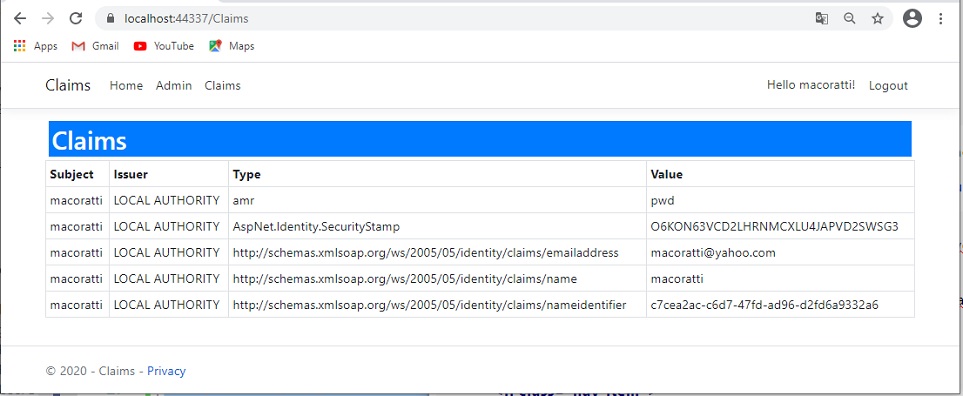Click the Subject column header
This screenshot has height=396, width=963.
77,174
